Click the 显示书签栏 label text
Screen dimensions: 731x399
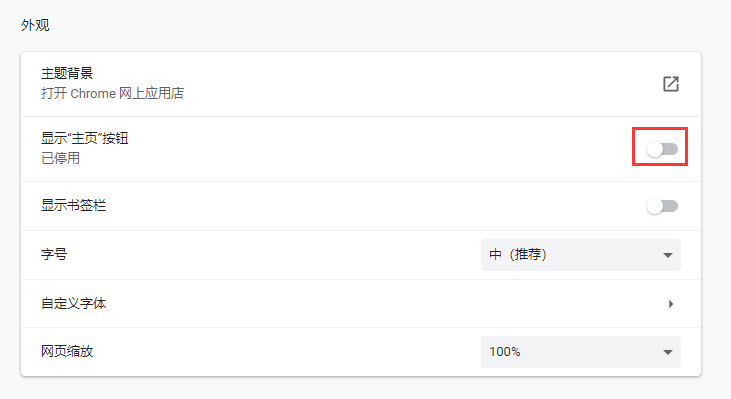pos(74,205)
